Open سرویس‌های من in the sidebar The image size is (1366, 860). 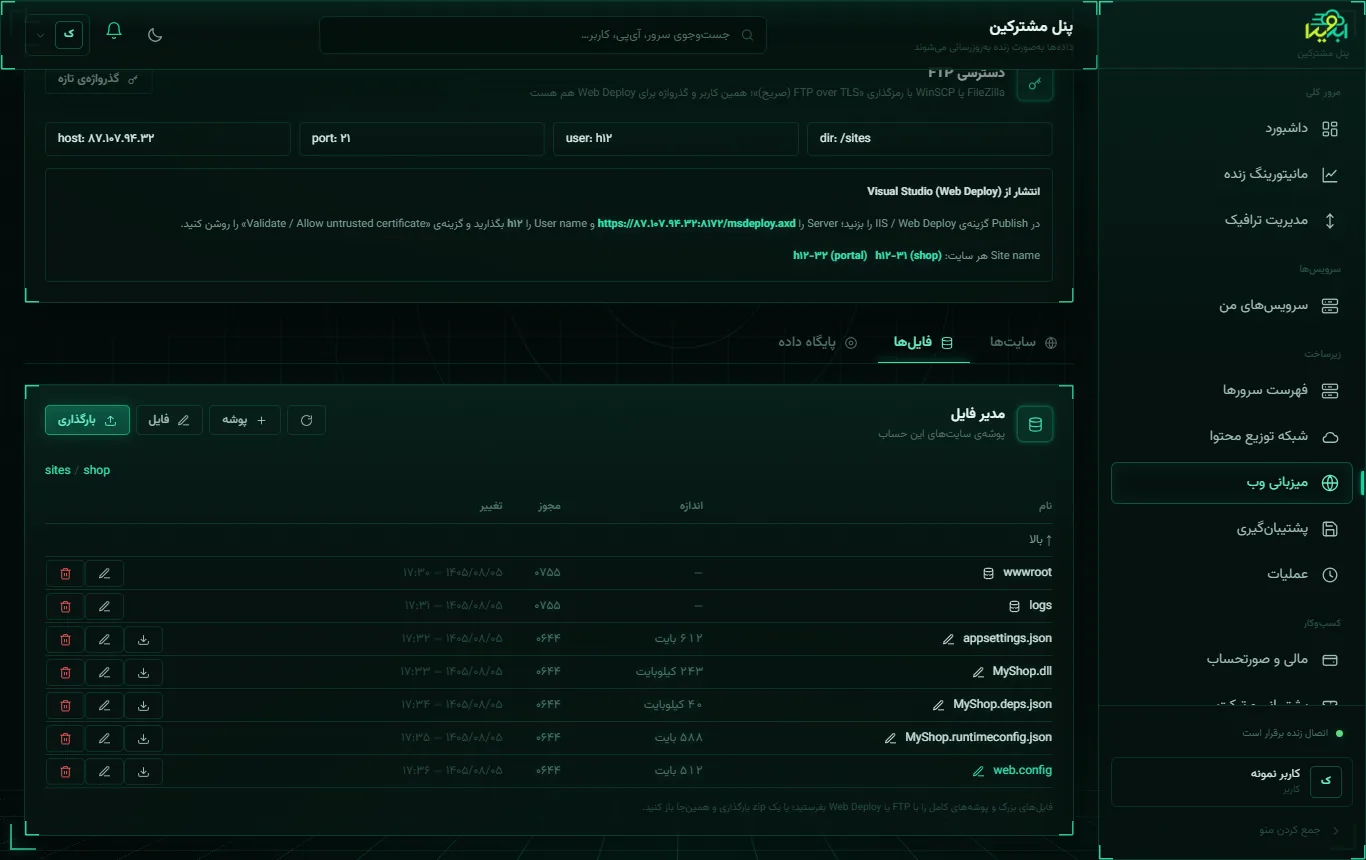(x=1232, y=305)
